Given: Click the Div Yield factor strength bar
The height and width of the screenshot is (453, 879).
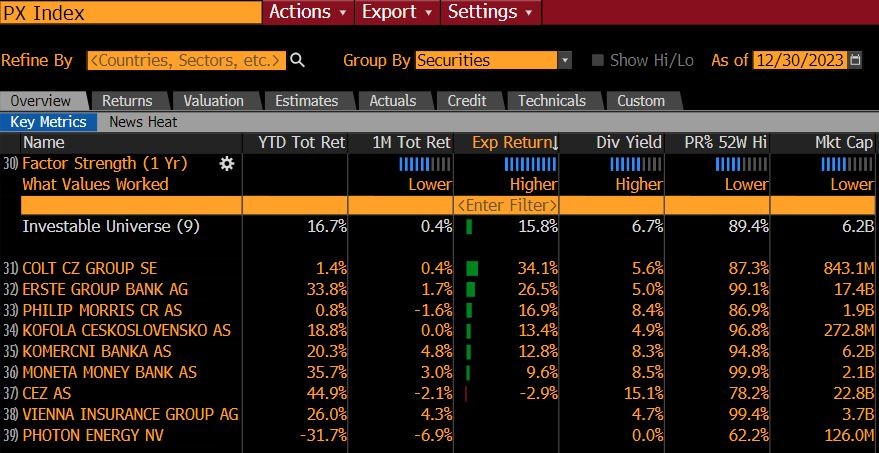Looking at the screenshot, I should (636, 164).
